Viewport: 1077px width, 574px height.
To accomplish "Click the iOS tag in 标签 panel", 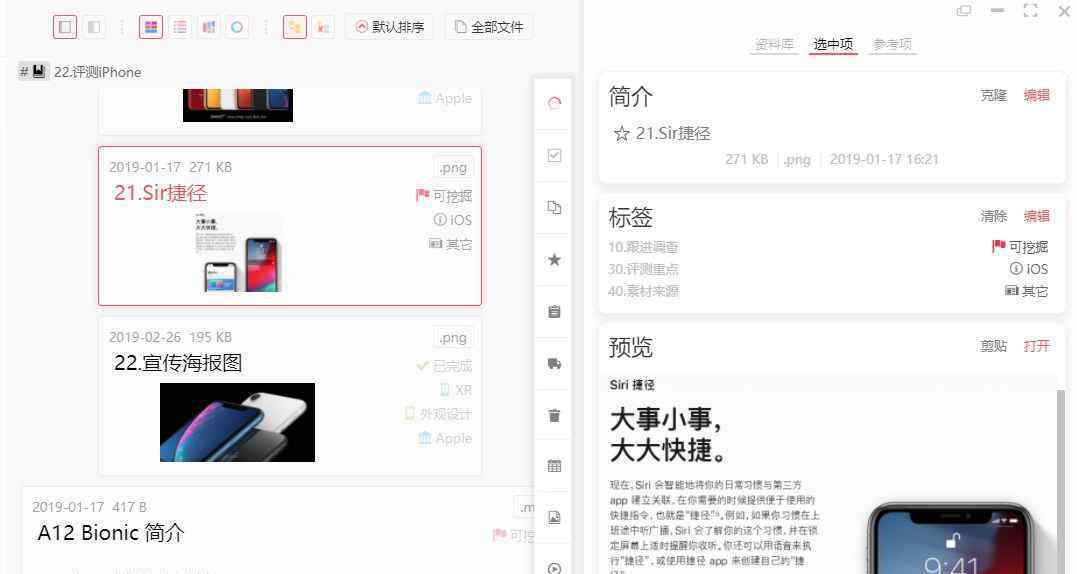I will click(x=1028, y=269).
